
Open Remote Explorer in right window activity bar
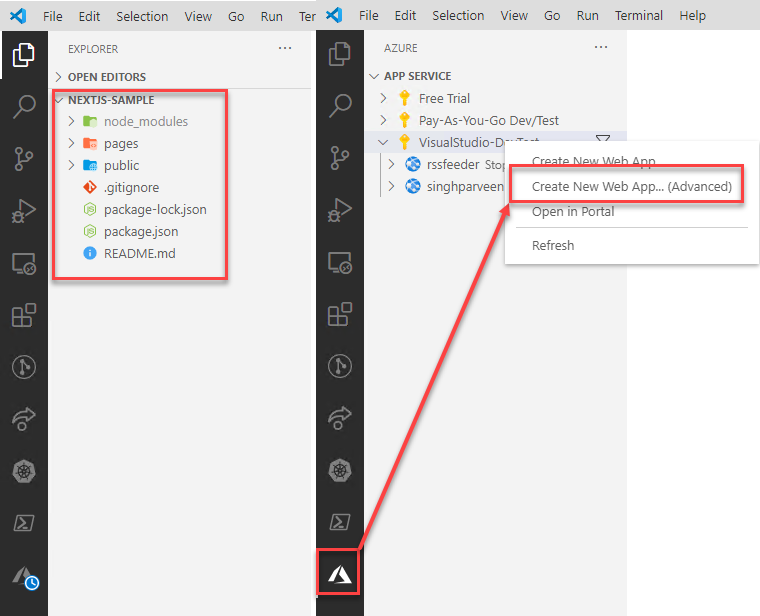pyautogui.click(x=339, y=263)
